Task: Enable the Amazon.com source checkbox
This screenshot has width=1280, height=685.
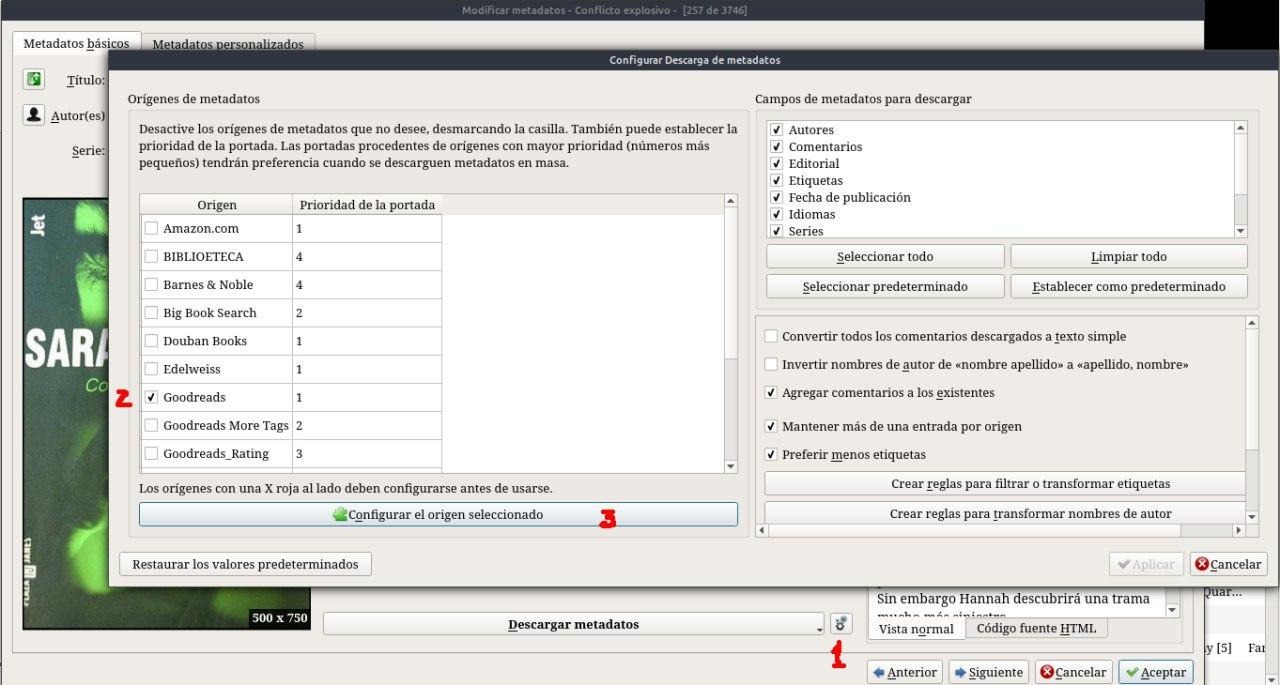Action: click(x=151, y=229)
